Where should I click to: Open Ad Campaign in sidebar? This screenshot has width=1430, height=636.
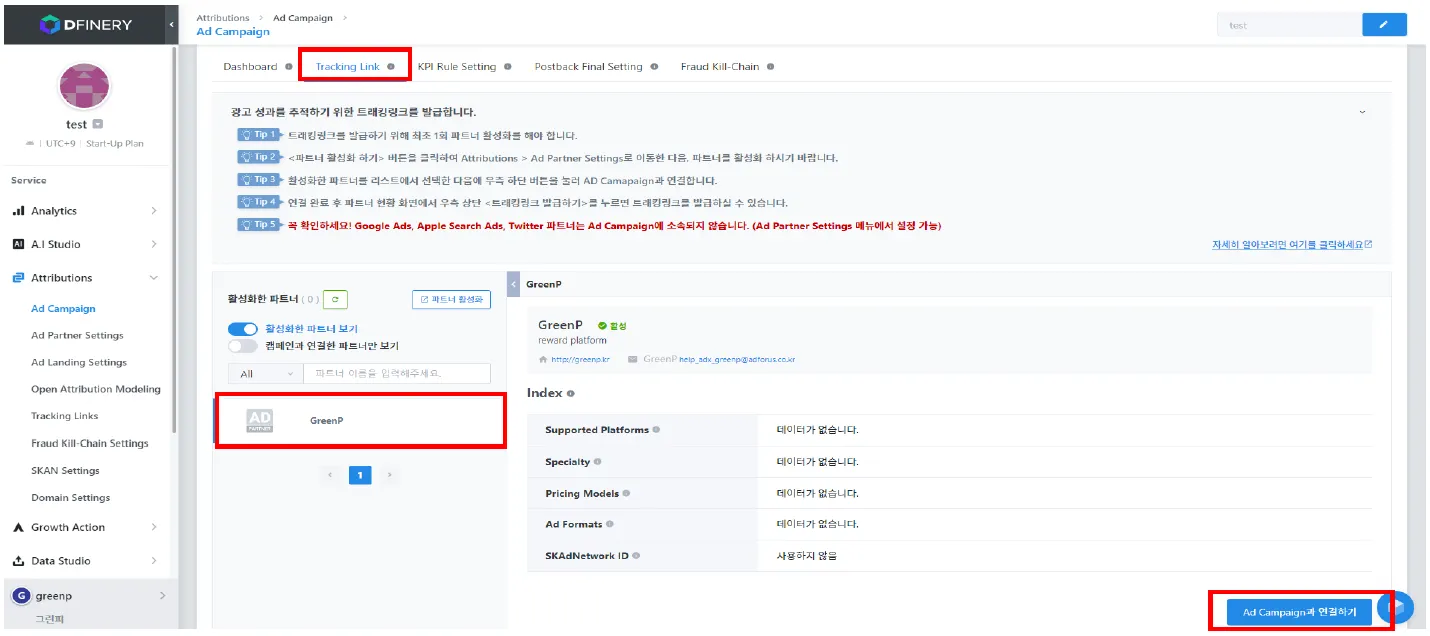63,309
